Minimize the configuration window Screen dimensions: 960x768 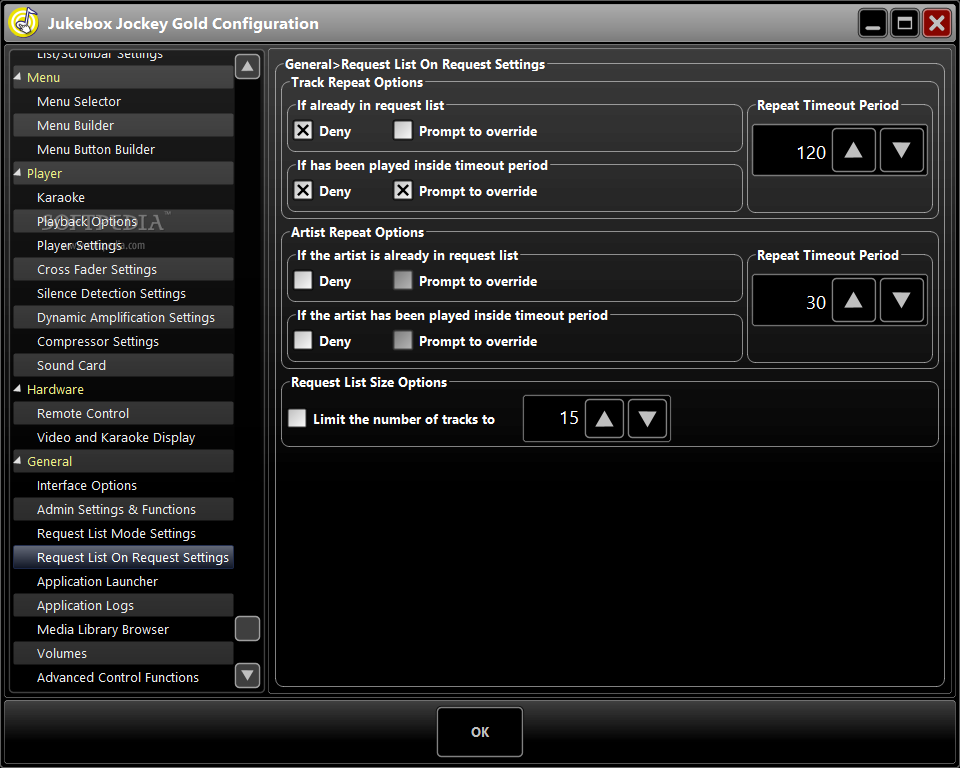tap(872, 23)
